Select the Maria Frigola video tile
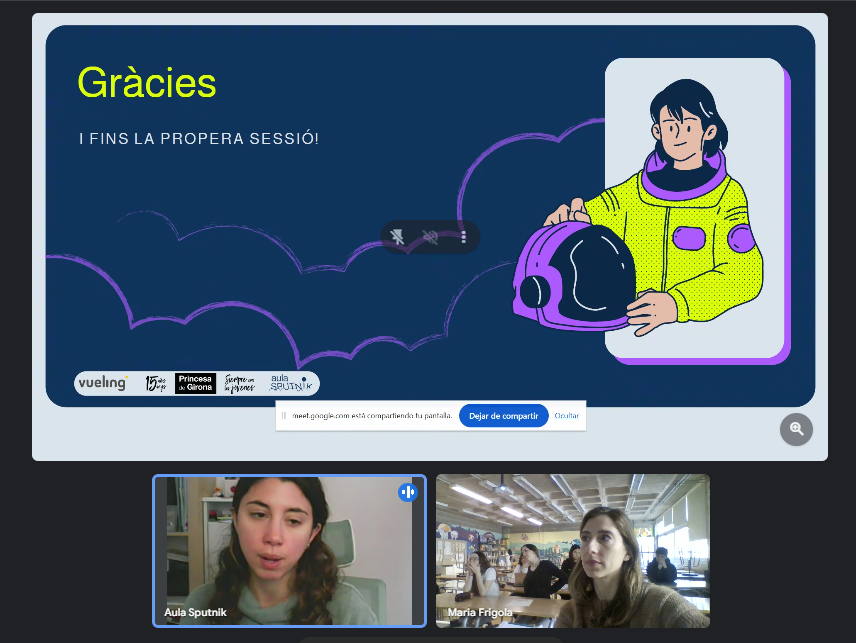856x643 pixels. tap(573, 550)
